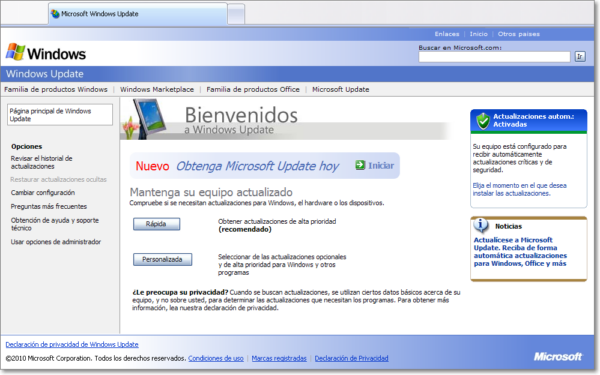Screen dimensions: 600x375
Task: Click the Rápida update button
Action: (x=157, y=224)
